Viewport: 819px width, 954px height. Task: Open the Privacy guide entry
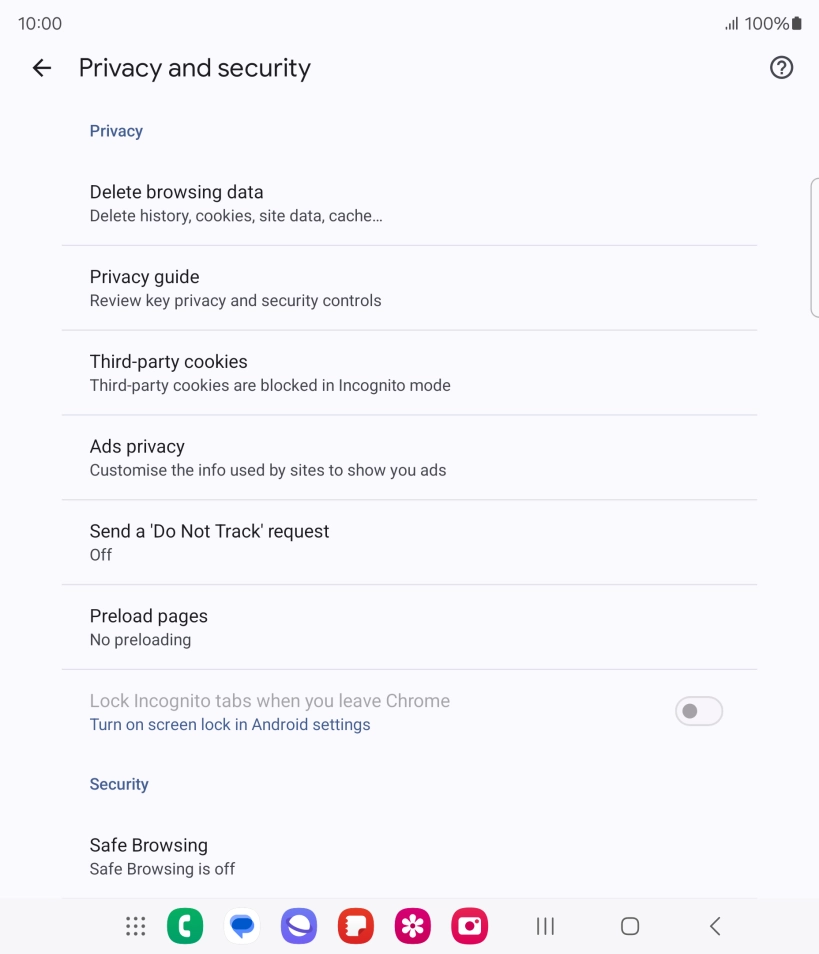pos(410,288)
